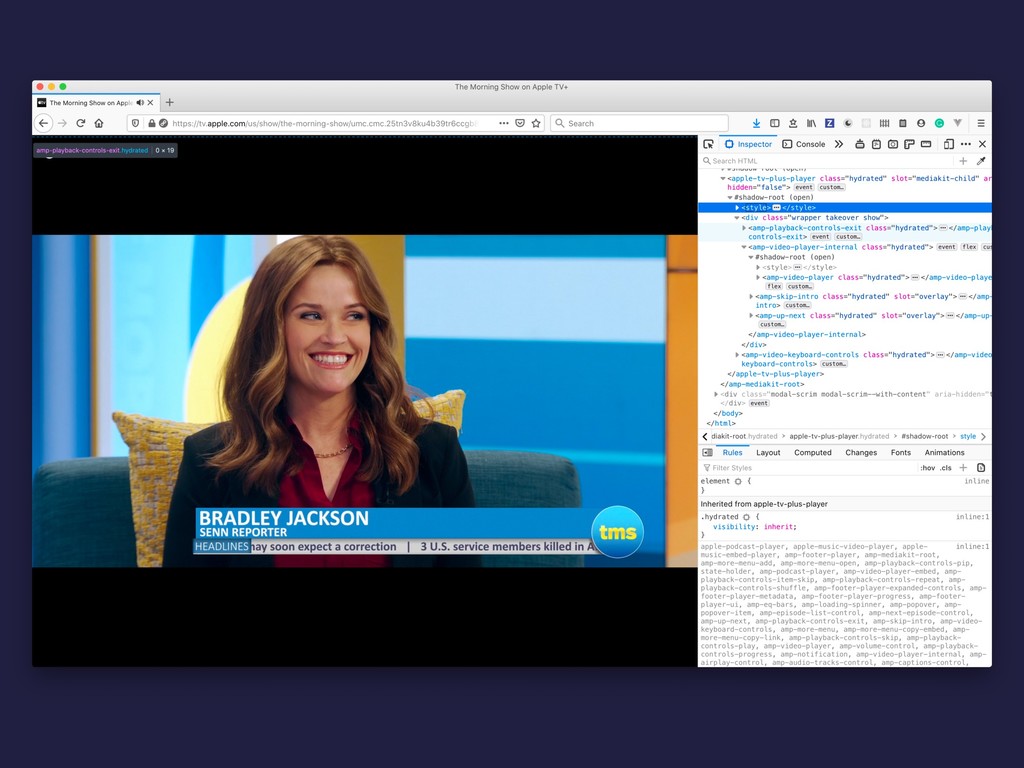1024x768 pixels.
Task: Click the event badge on amp-playback-controls-exit
Action: [x=821, y=237]
